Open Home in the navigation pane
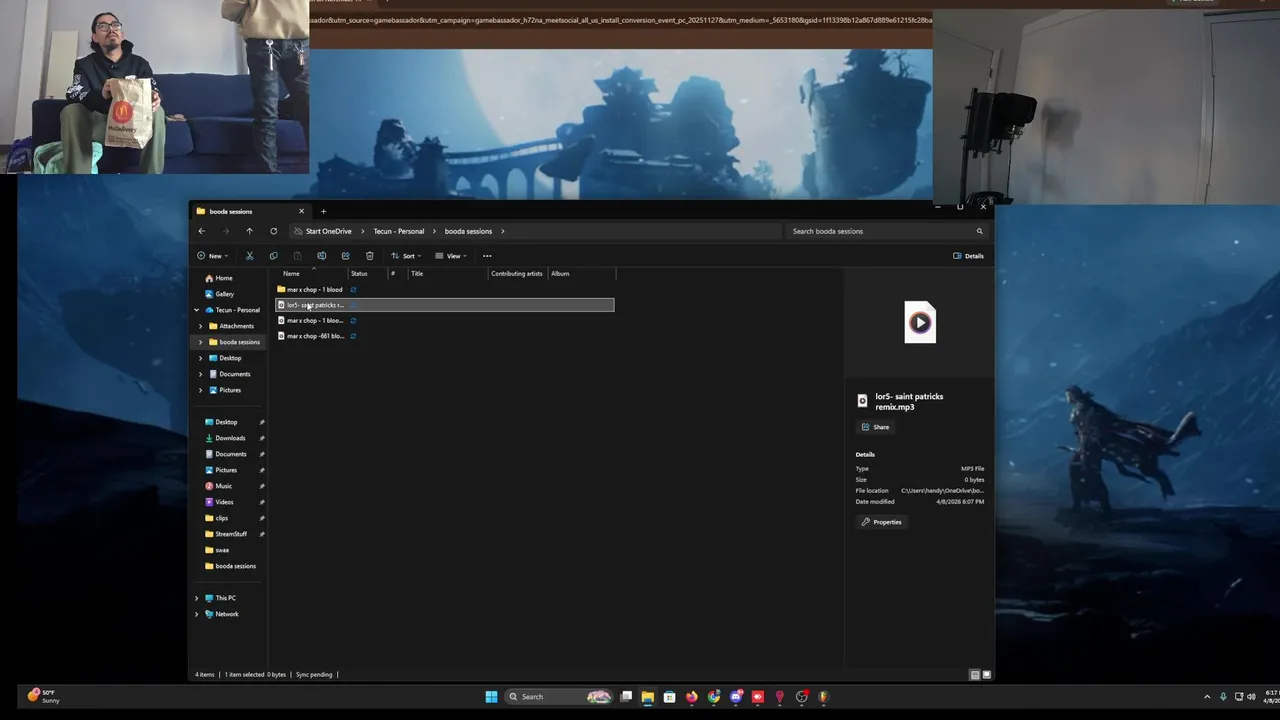Image resolution: width=1280 pixels, height=720 pixels. point(224,278)
